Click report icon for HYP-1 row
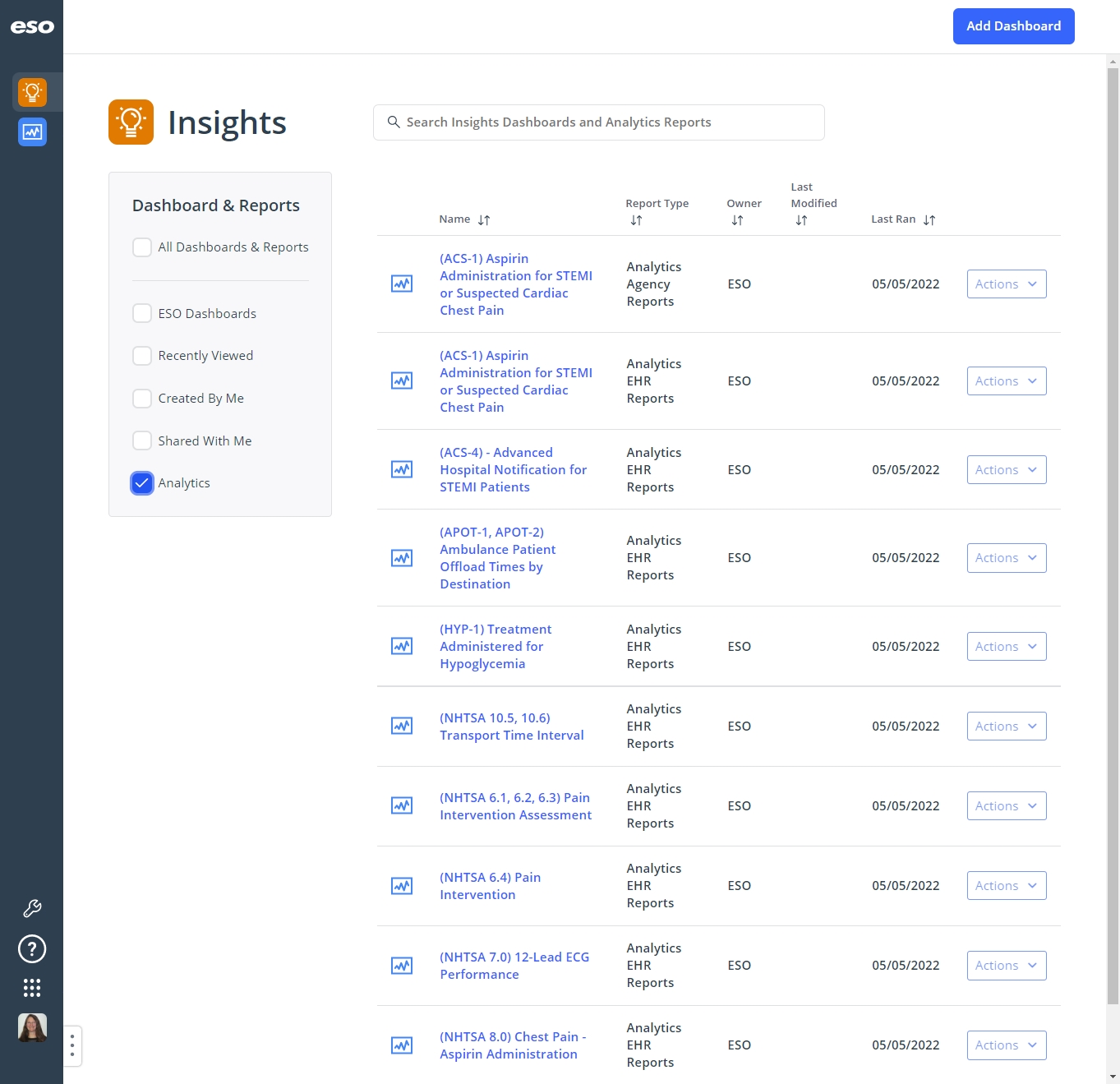The image size is (1120, 1084). (x=402, y=646)
